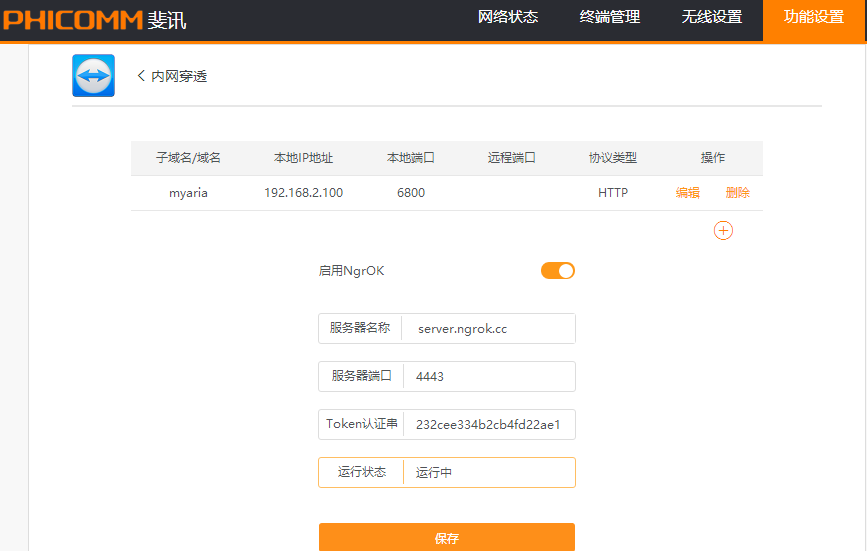Click the 运行状态 field showing 运行中
Screen dimensions: 867x551
coord(489,473)
